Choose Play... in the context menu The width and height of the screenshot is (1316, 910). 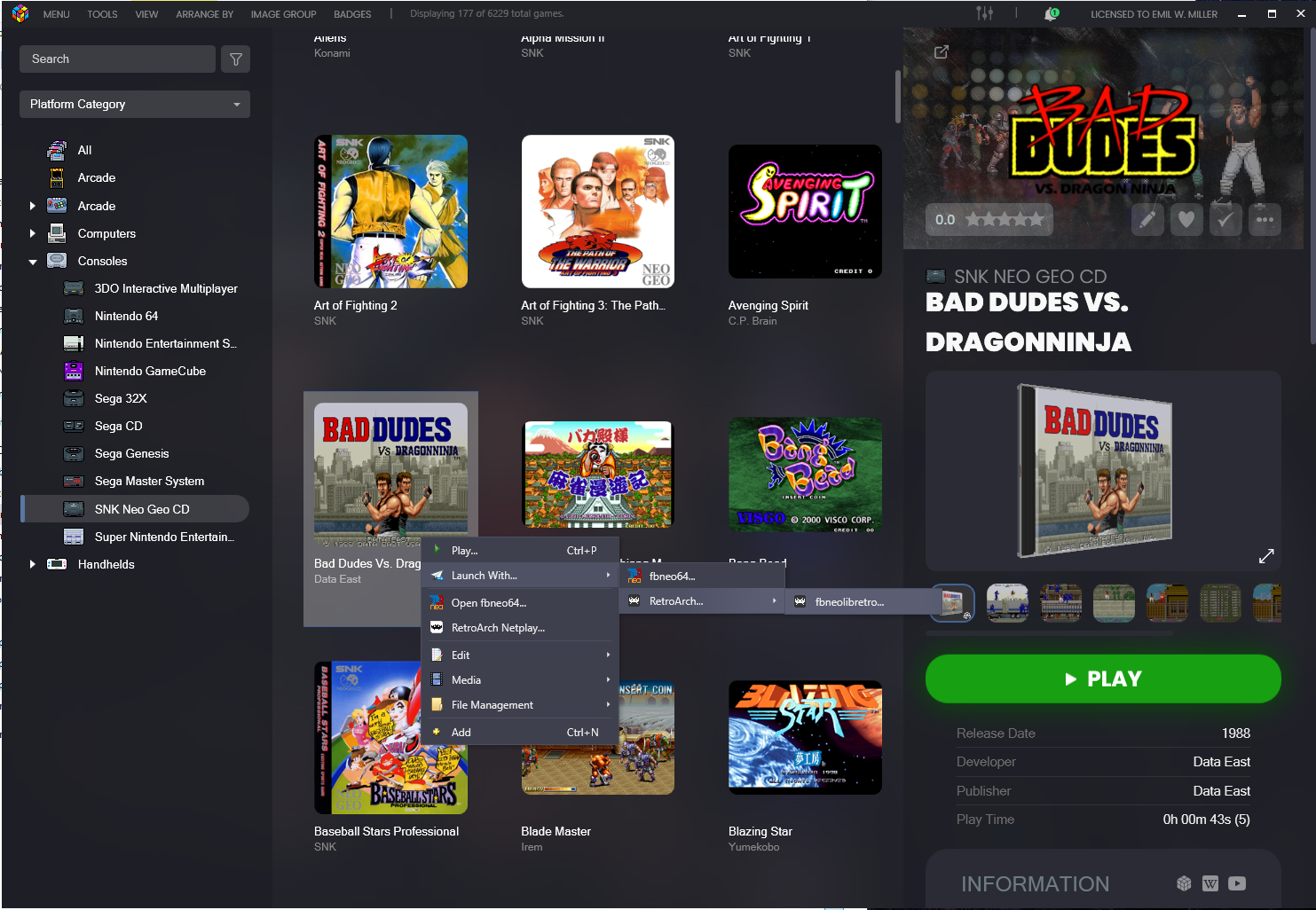[x=520, y=550]
